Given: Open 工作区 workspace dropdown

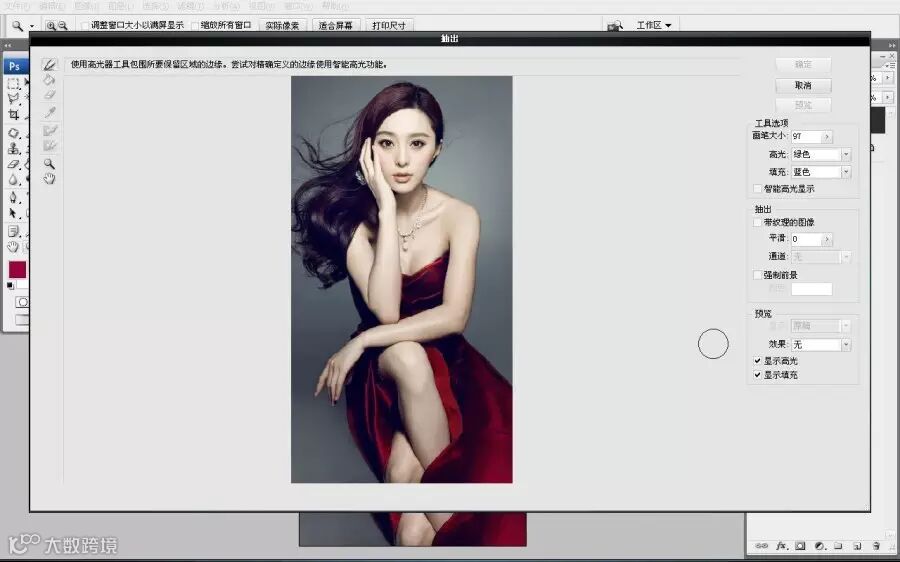Looking at the screenshot, I should point(654,25).
